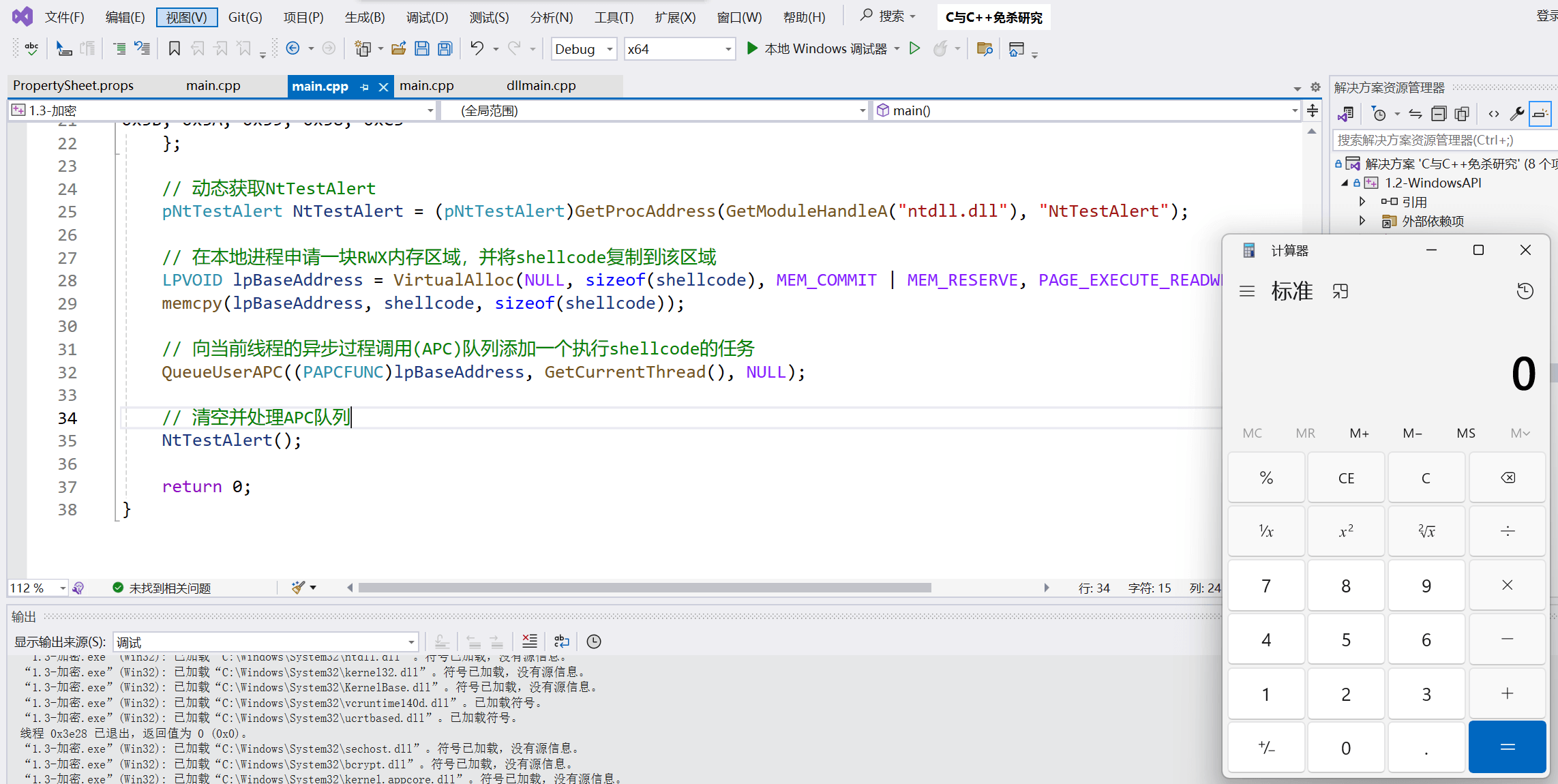The width and height of the screenshot is (1558, 784).
Task: Open the Debug configuration dropdown
Action: pos(610,49)
